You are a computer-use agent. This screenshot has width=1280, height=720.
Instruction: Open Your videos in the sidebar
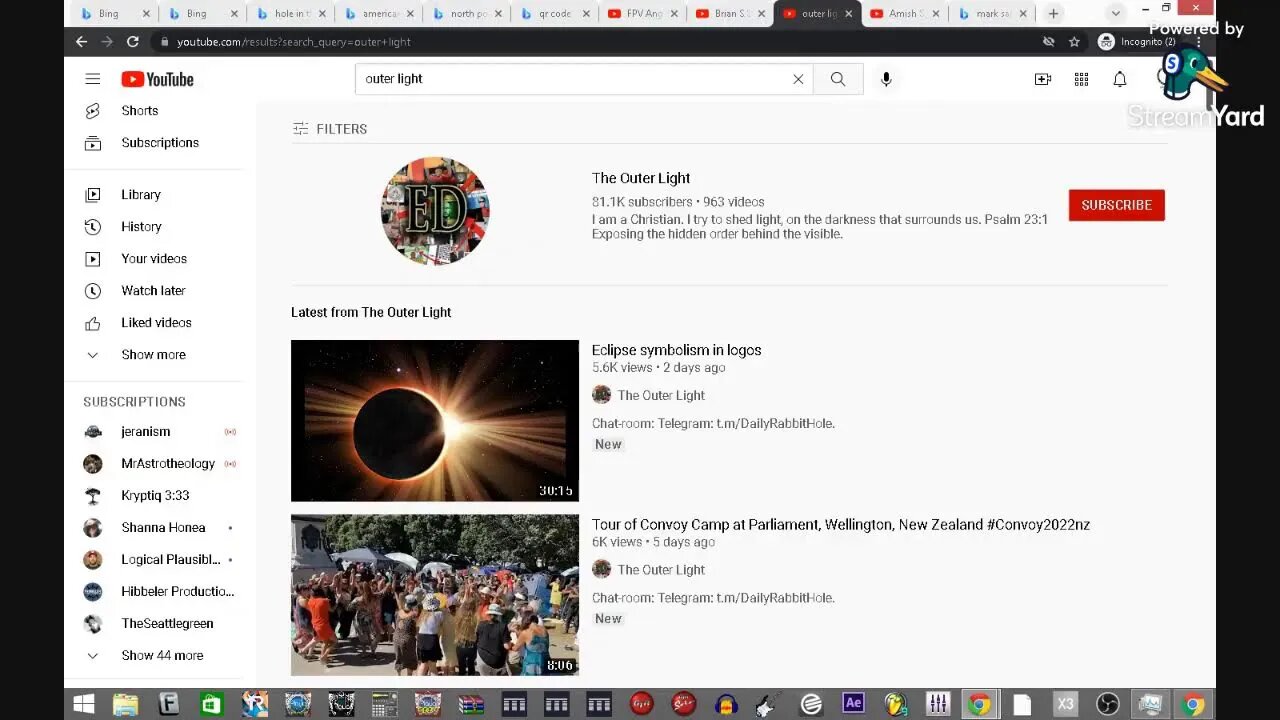(x=153, y=259)
